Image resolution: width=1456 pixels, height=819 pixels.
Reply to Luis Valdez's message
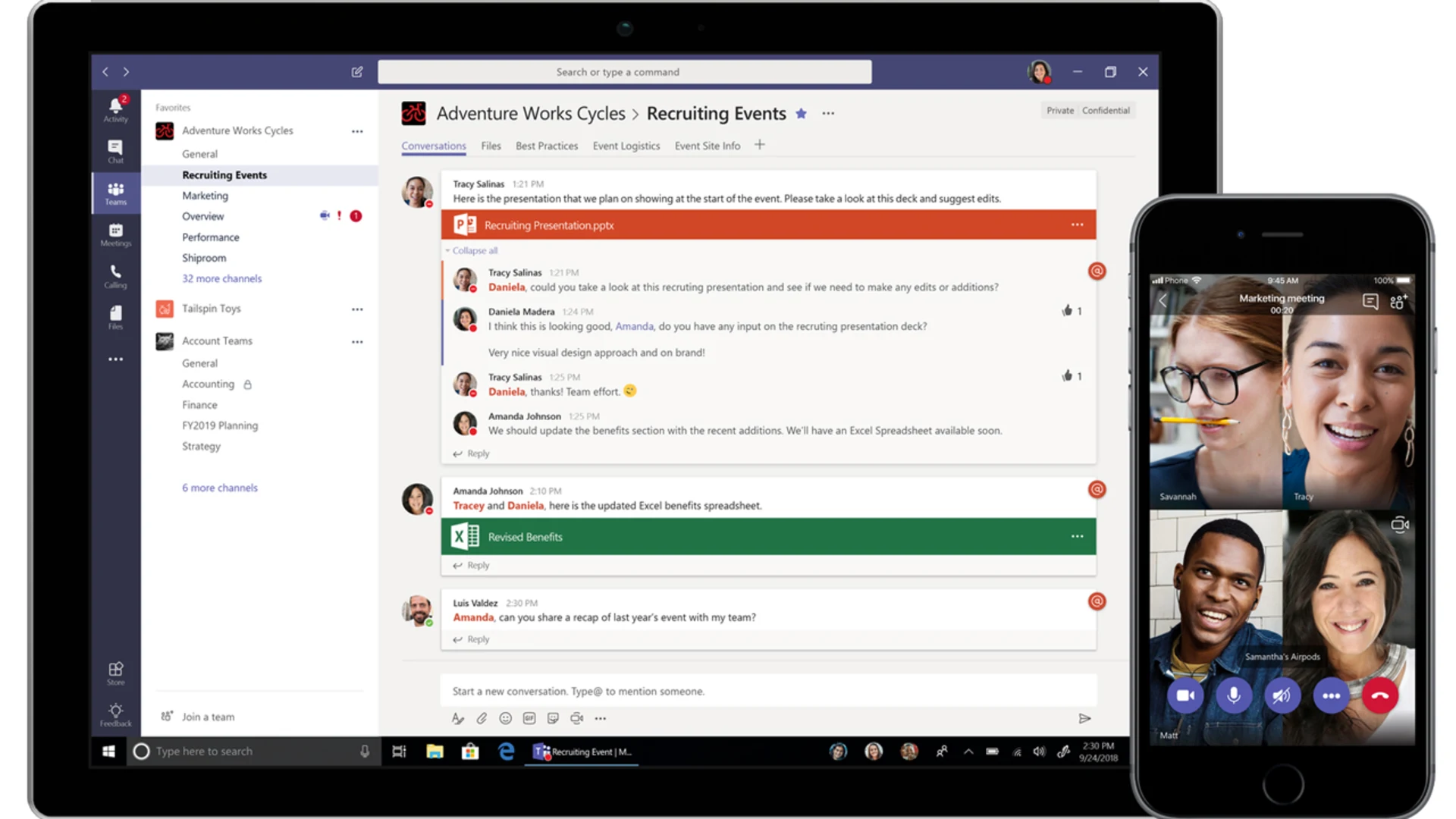476,639
